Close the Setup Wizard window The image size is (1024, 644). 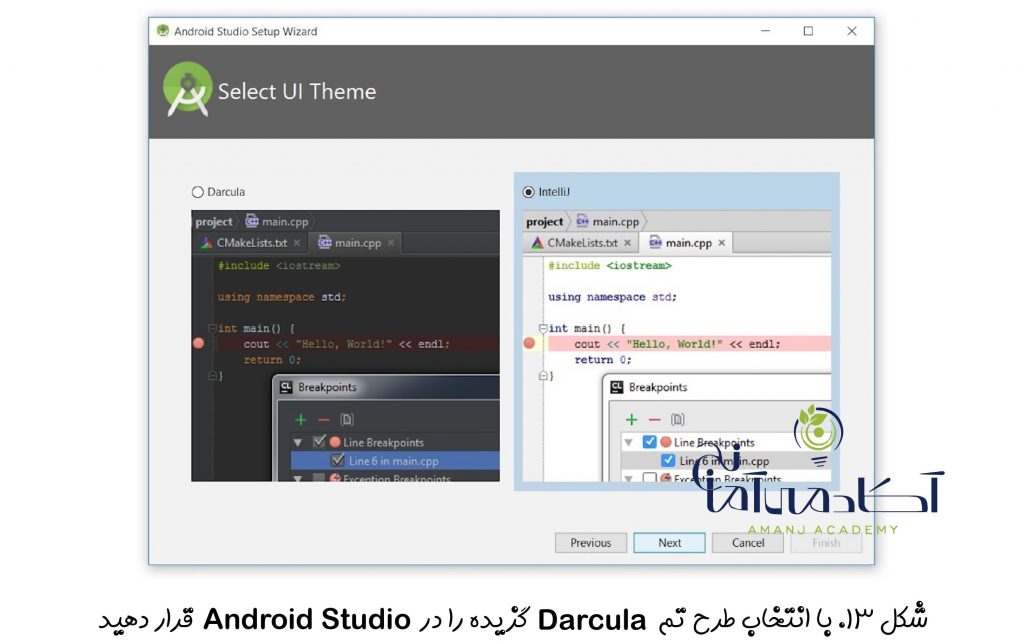click(852, 31)
